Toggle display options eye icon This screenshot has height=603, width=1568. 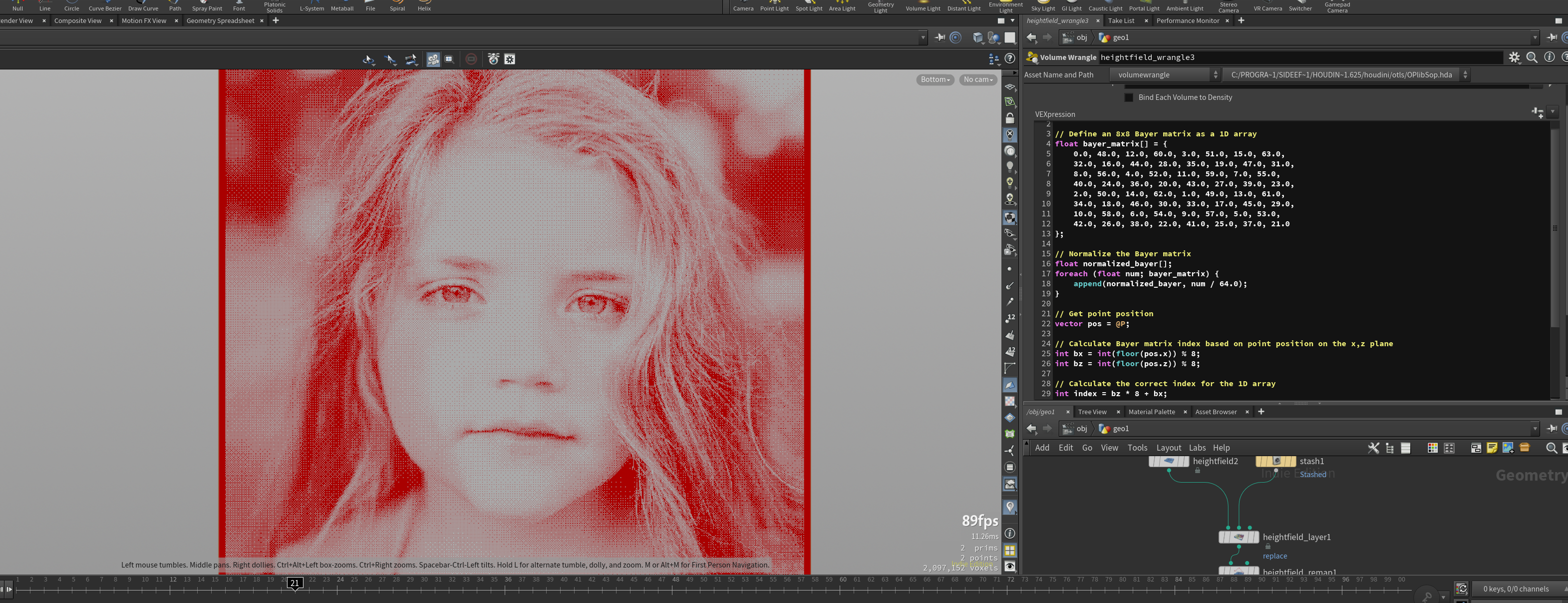pos(1010,567)
